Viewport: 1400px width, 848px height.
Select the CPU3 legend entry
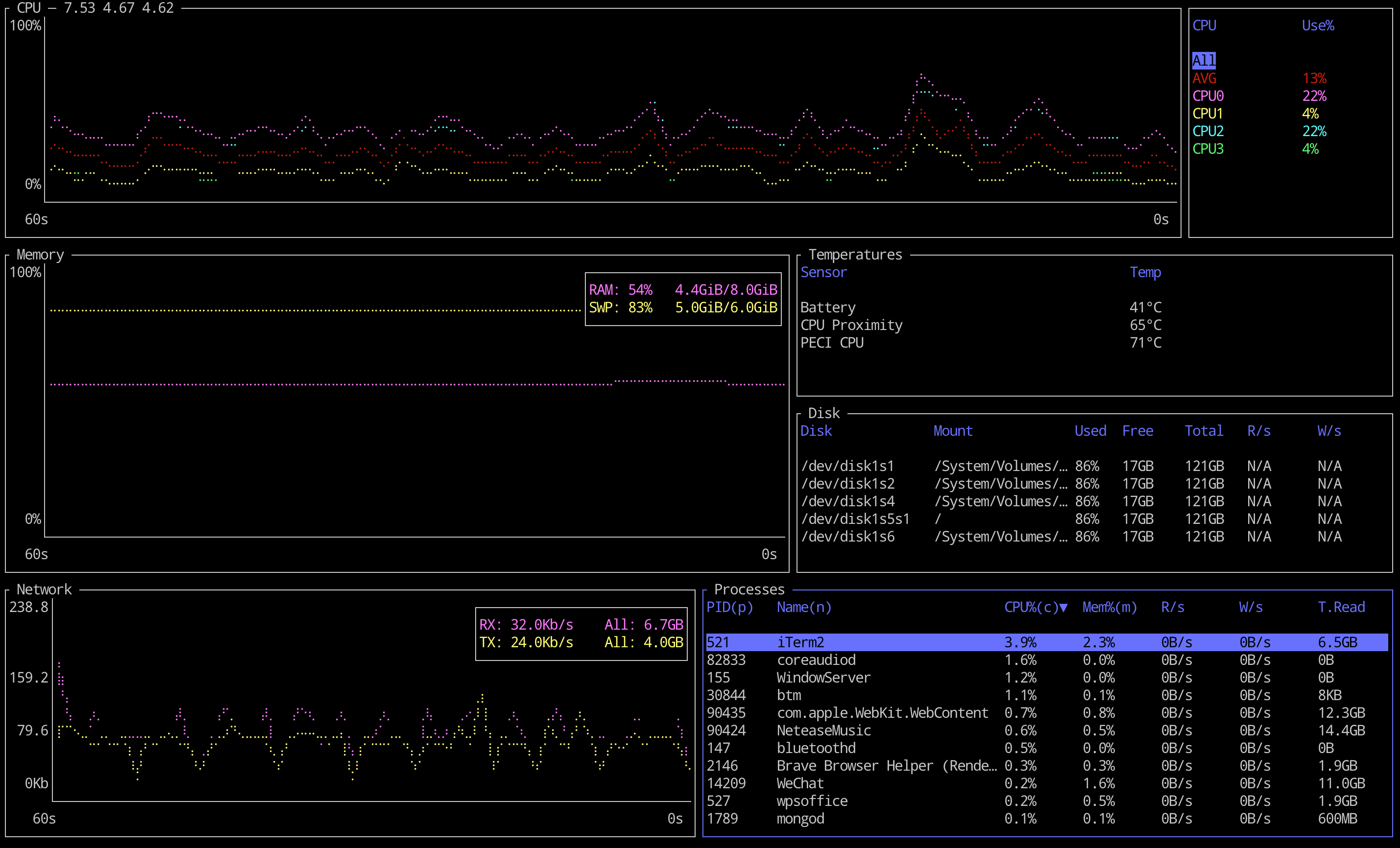pyautogui.click(x=1207, y=149)
